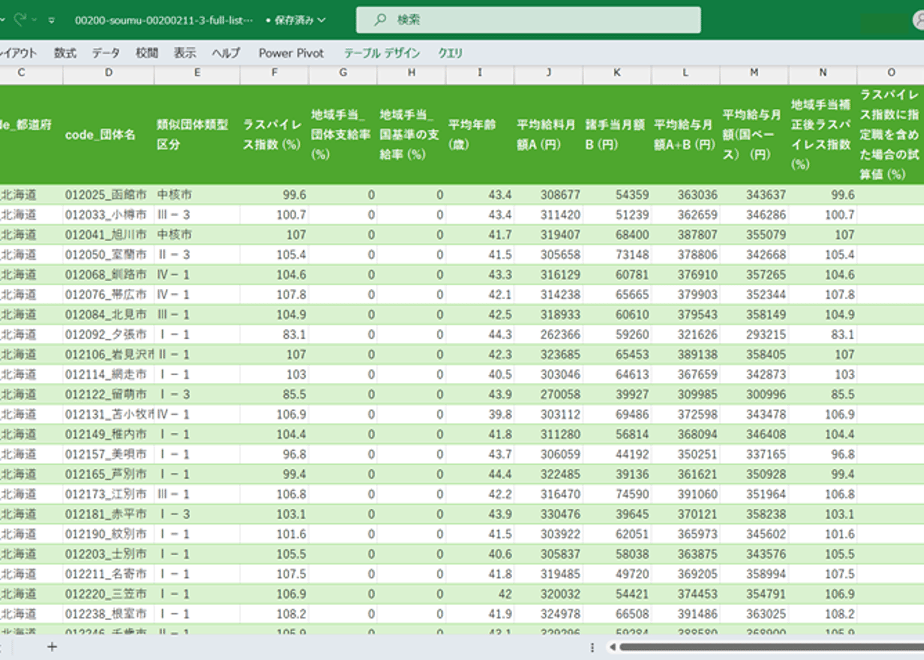Image resolution: width=924 pixels, height=660 pixels.
Task: Click the 平均給与月額A+B (円) header cell
Action: 685,134
